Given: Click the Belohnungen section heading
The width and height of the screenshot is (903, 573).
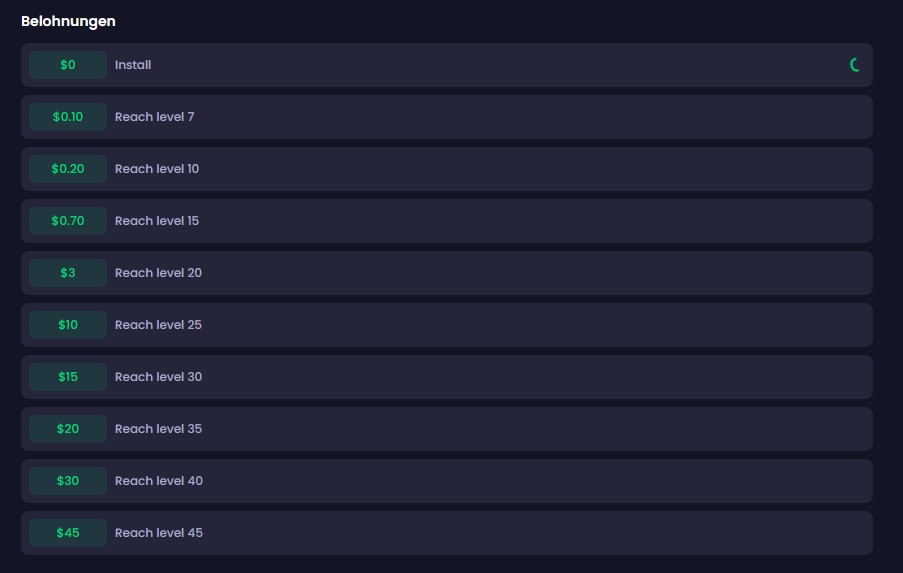Looking at the screenshot, I should [x=69, y=21].
